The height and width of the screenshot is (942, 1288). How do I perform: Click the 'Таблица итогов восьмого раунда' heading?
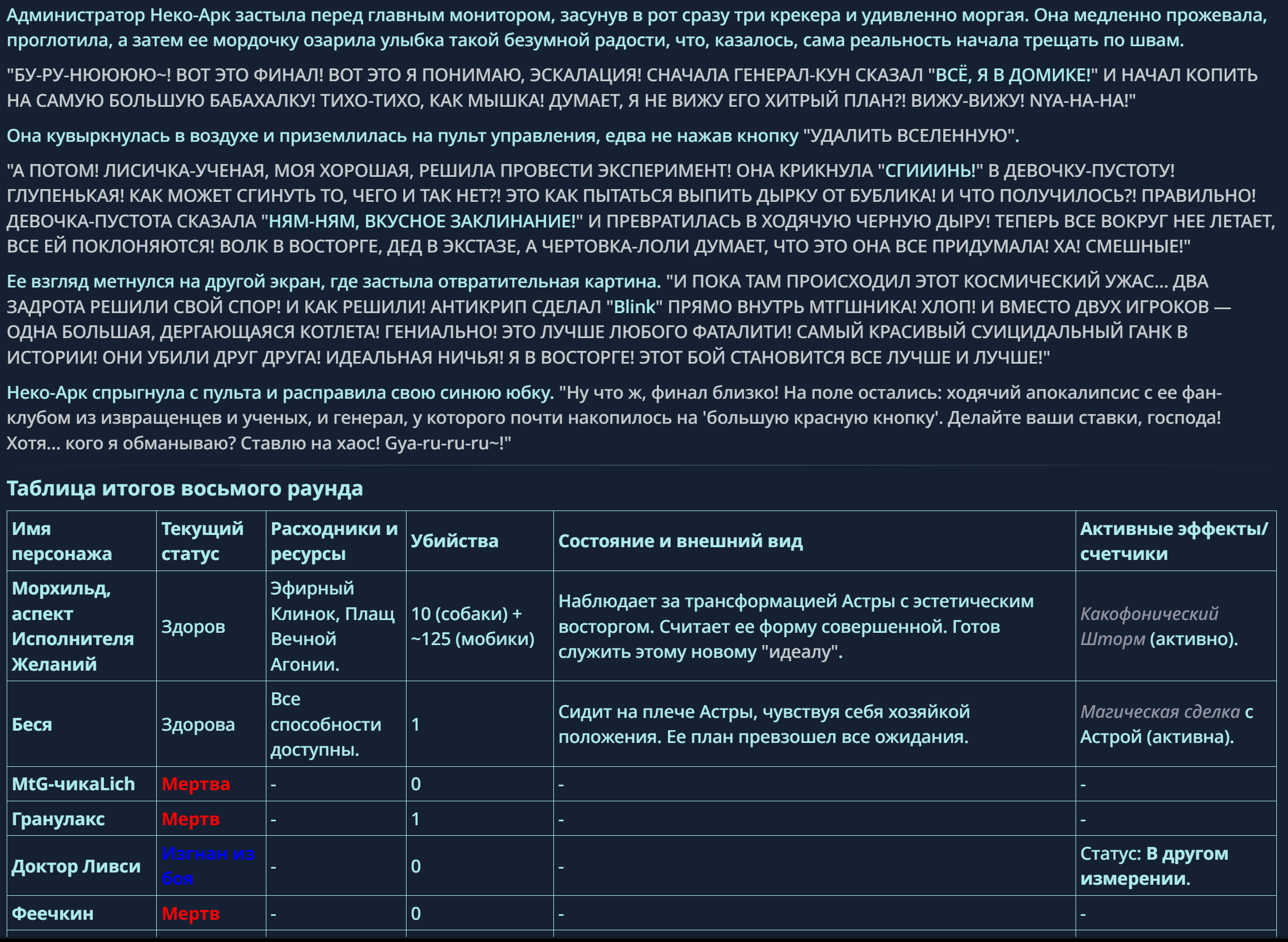tap(184, 489)
